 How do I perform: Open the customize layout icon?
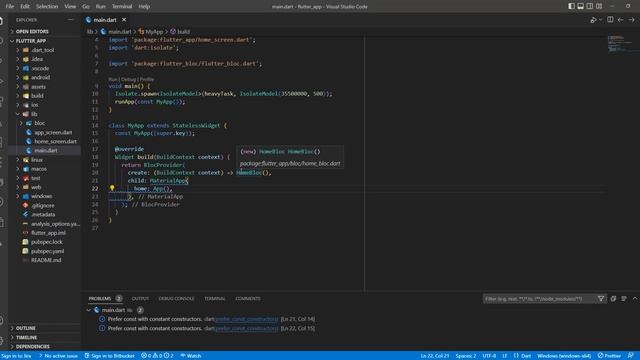point(599,6)
